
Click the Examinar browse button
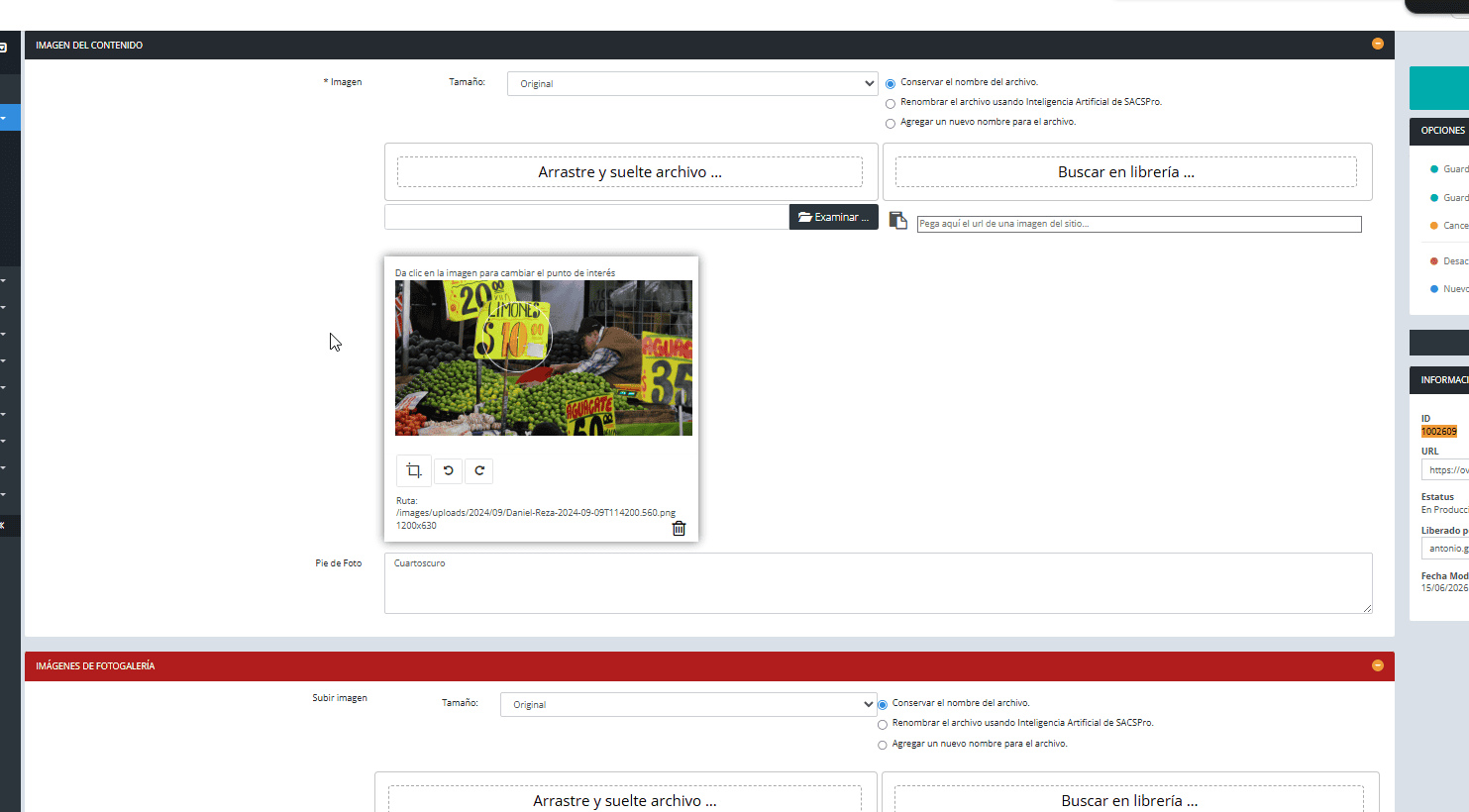[x=833, y=217]
